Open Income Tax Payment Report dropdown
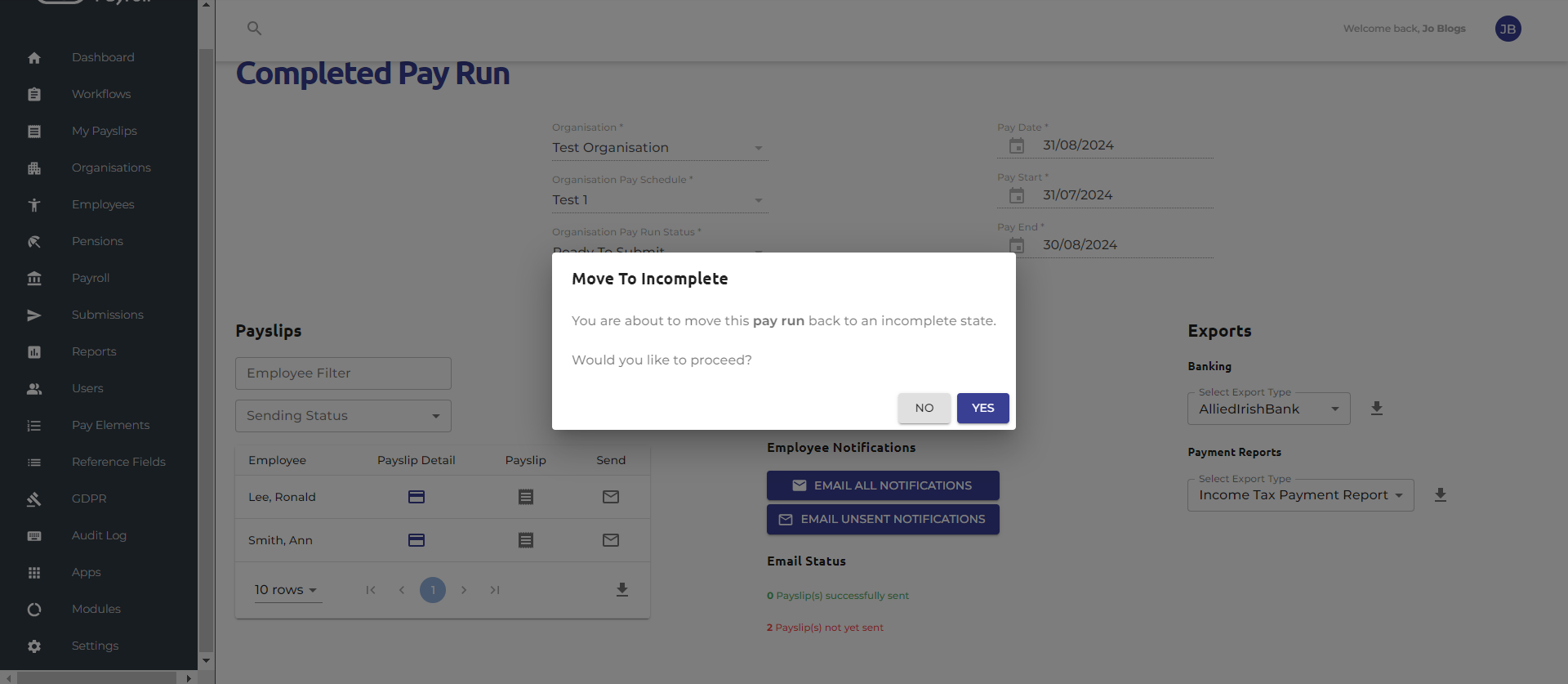The width and height of the screenshot is (1568, 684). click(1301, 495)
